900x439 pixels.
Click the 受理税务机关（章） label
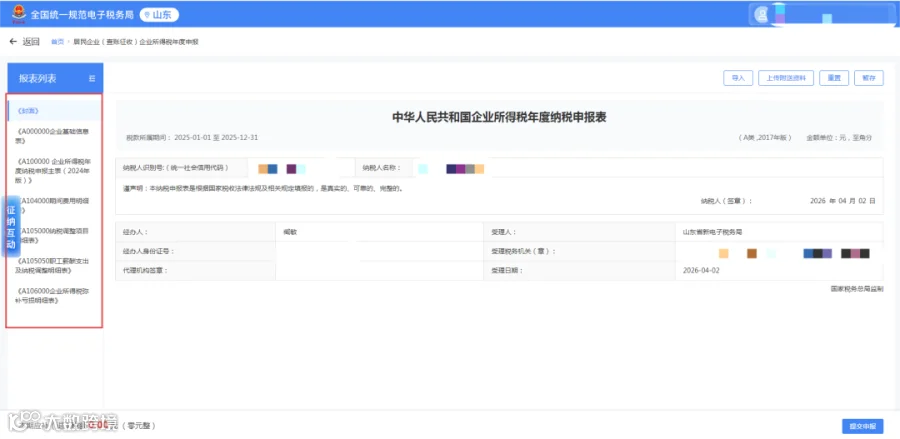point(523,251)
